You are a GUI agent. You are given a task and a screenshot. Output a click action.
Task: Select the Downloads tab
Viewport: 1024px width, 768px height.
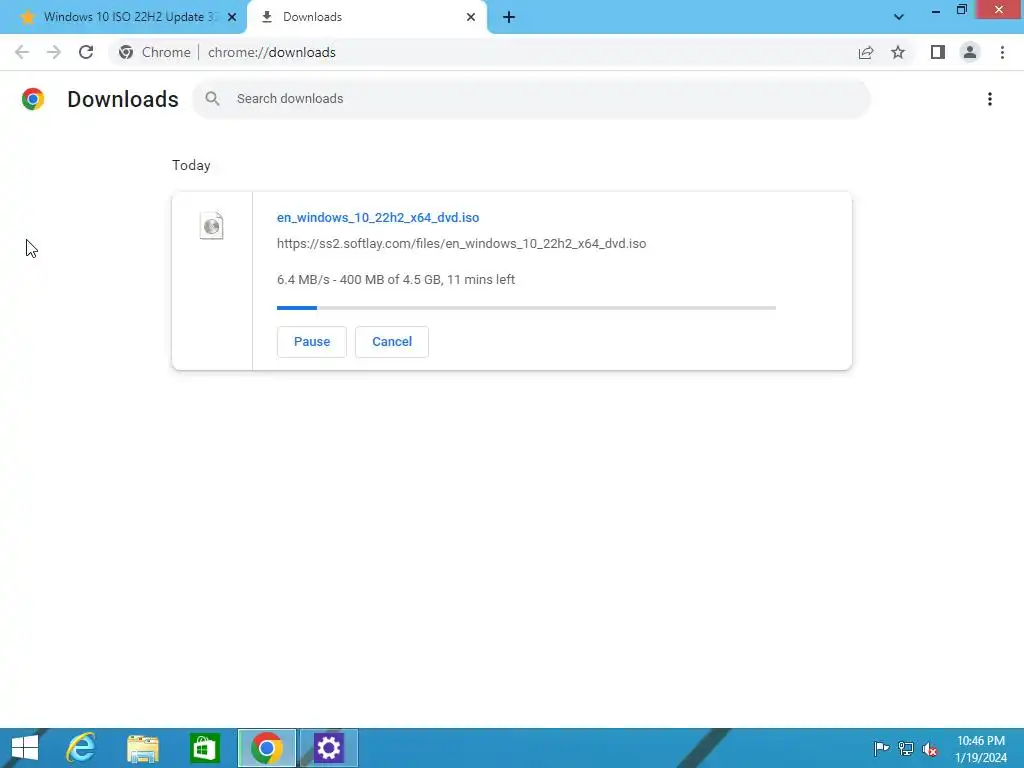tap(367, 17)
